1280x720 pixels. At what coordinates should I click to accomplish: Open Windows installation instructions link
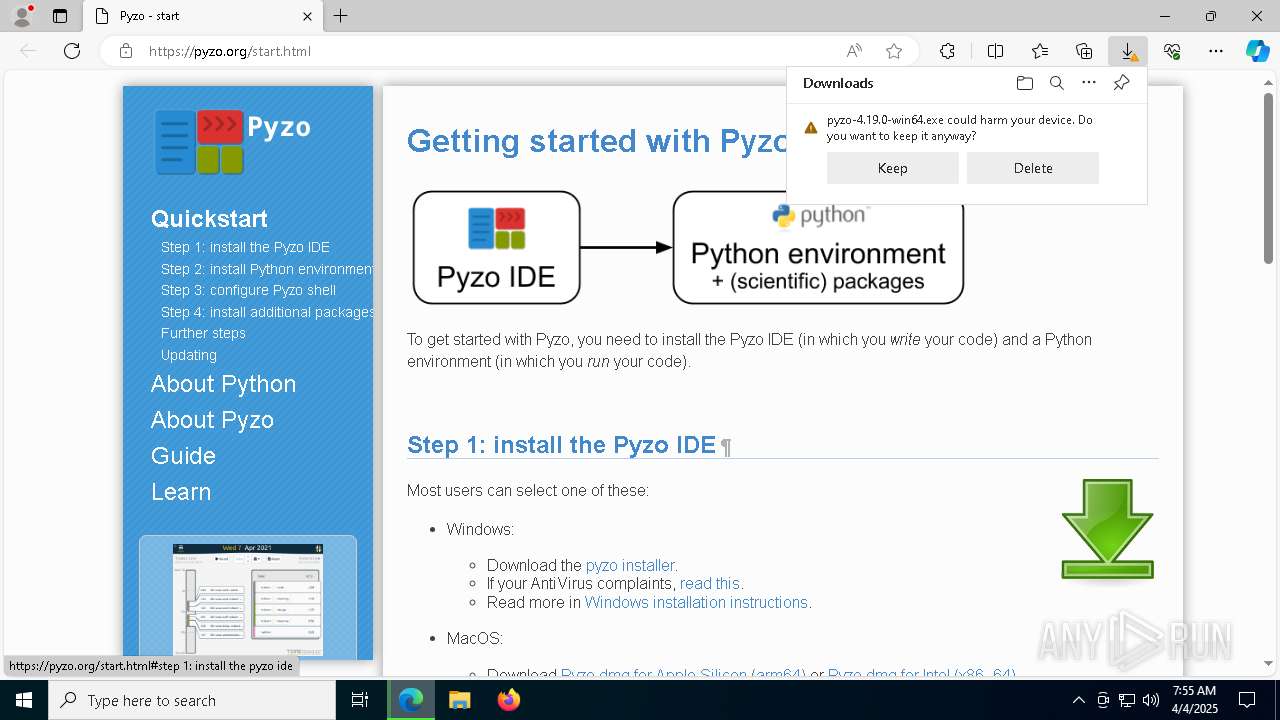point(696,602)
